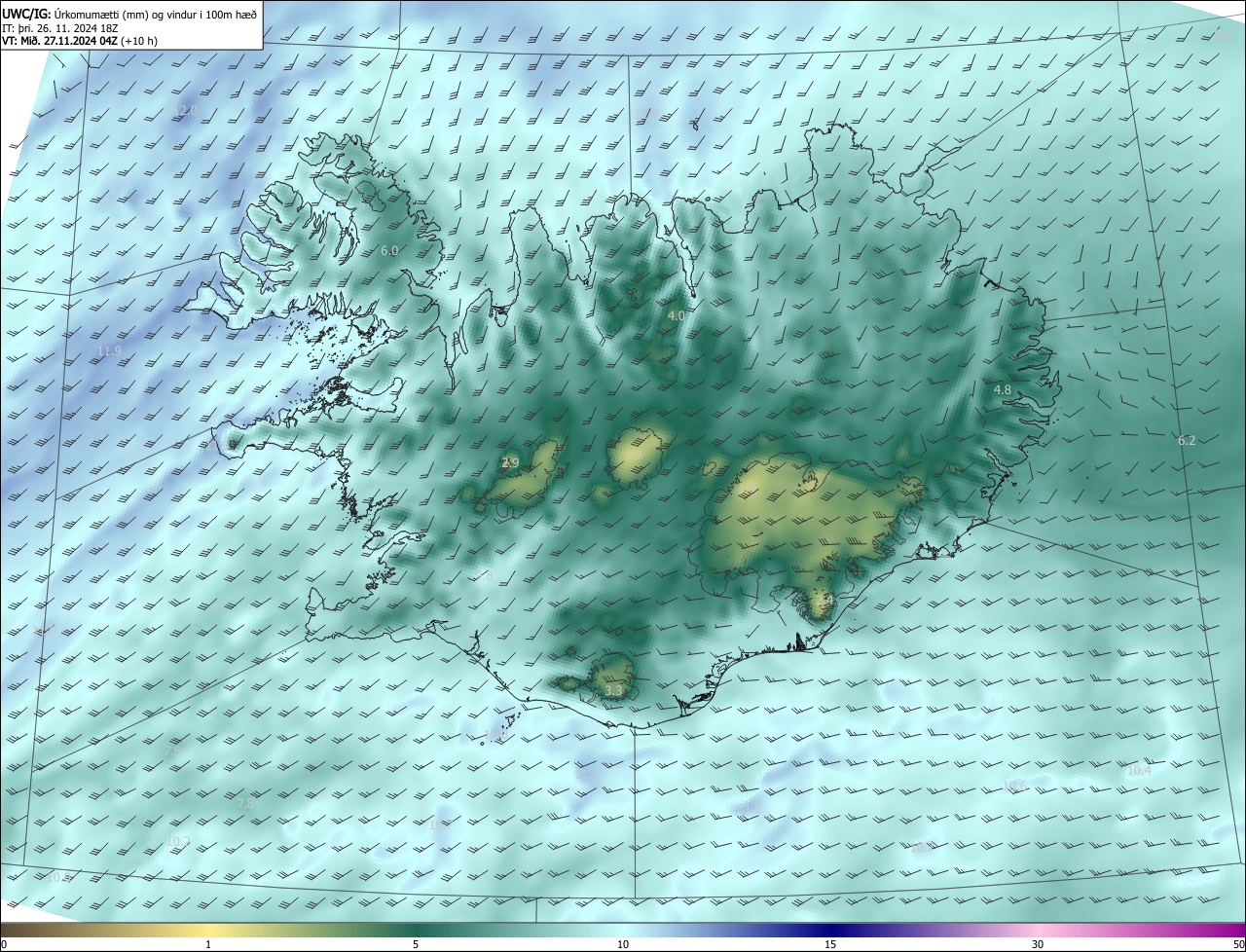
Task: Click the colorbar tick label 15
Action: [830, 944]
